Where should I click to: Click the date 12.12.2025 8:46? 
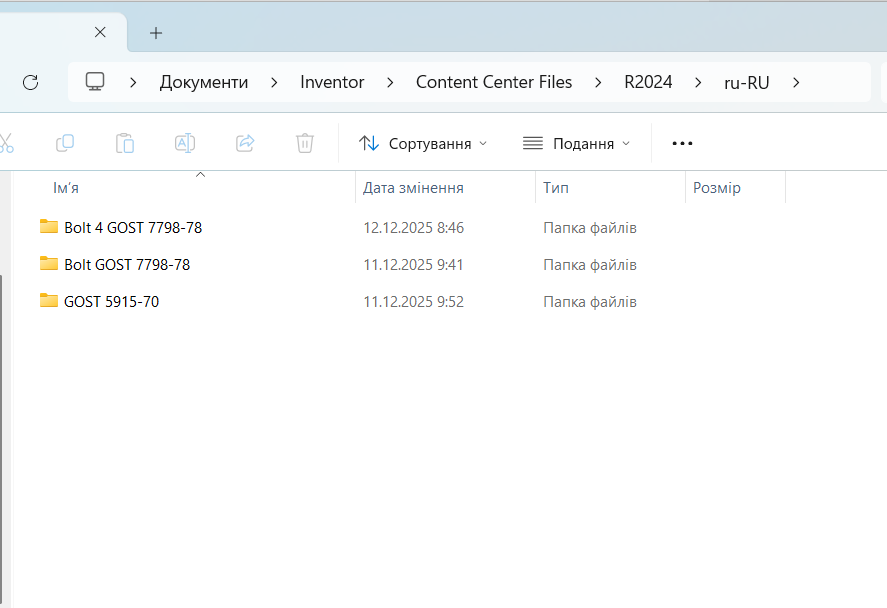coord(414,227)
